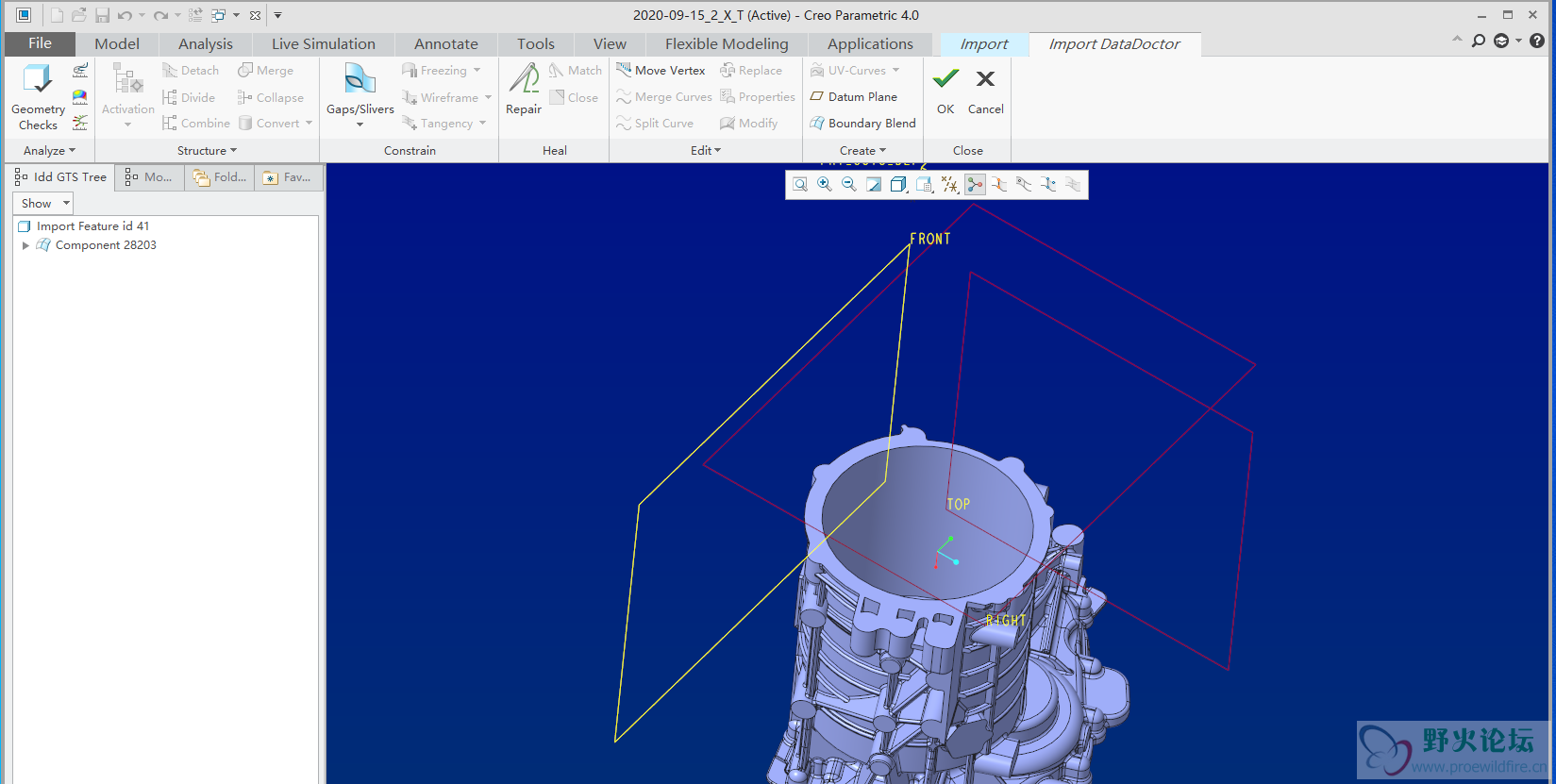
Task: Create a Datum Plane
Action: pos(854,97)
